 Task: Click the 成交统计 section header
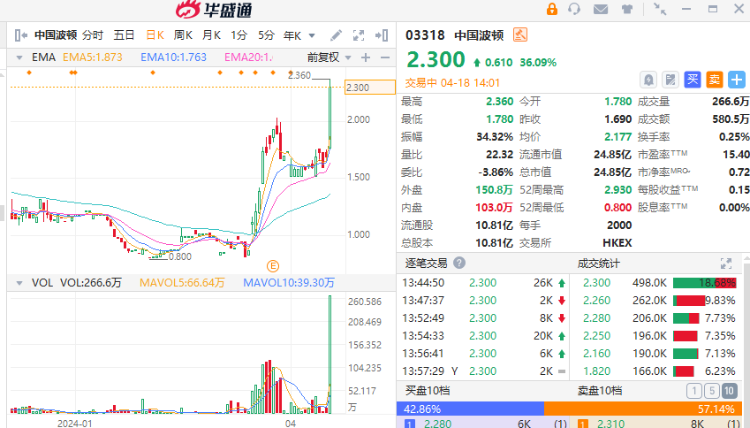coord(598,263)
